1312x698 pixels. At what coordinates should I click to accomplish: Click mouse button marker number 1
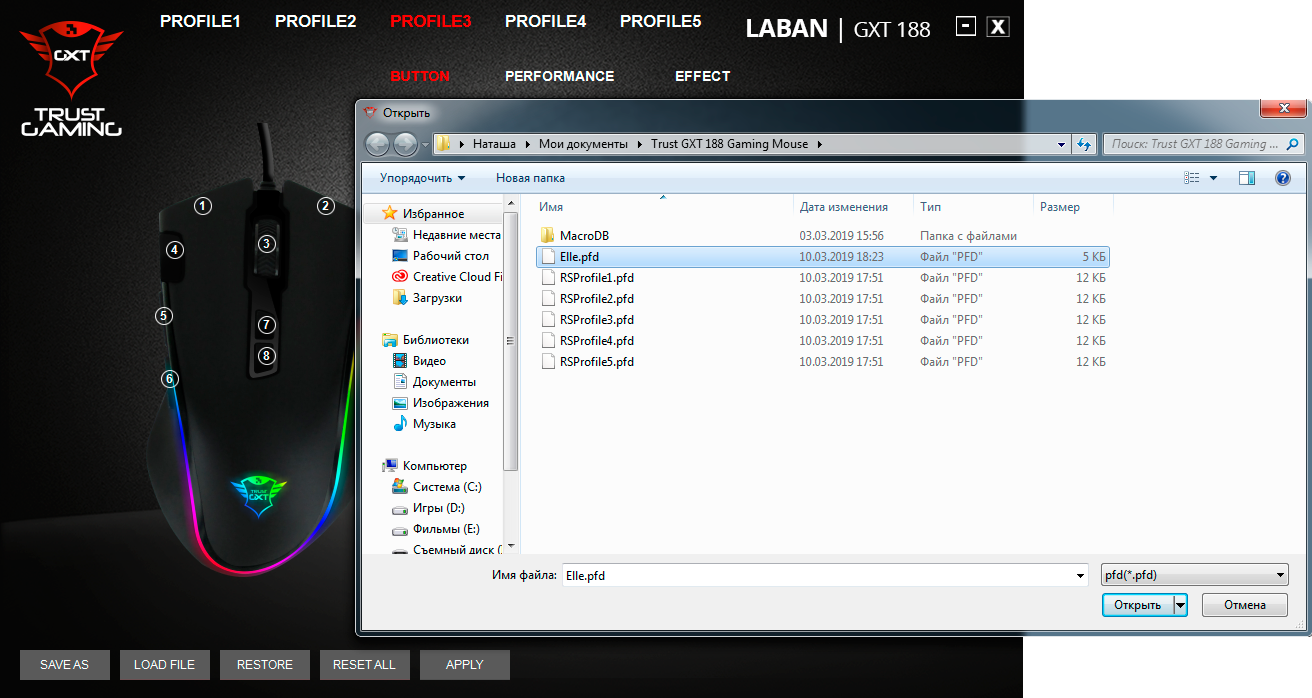coord(204,206)
